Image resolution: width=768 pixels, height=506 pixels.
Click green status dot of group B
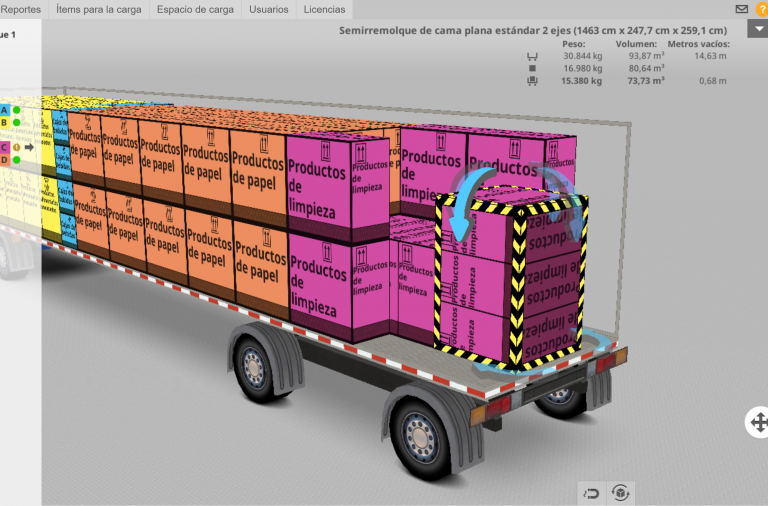[17, 122]
